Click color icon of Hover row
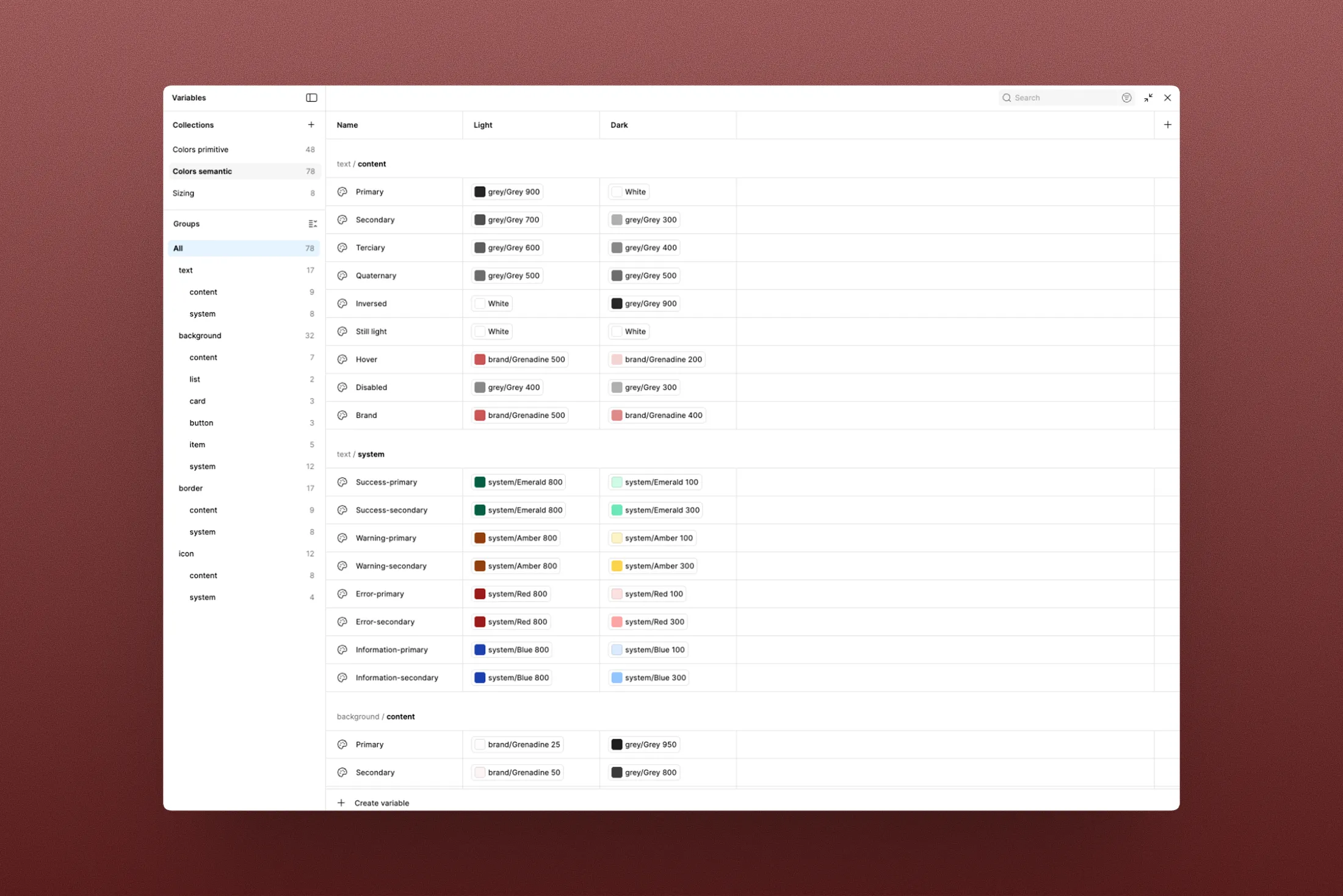The image size is (1343, 896). 342,359
